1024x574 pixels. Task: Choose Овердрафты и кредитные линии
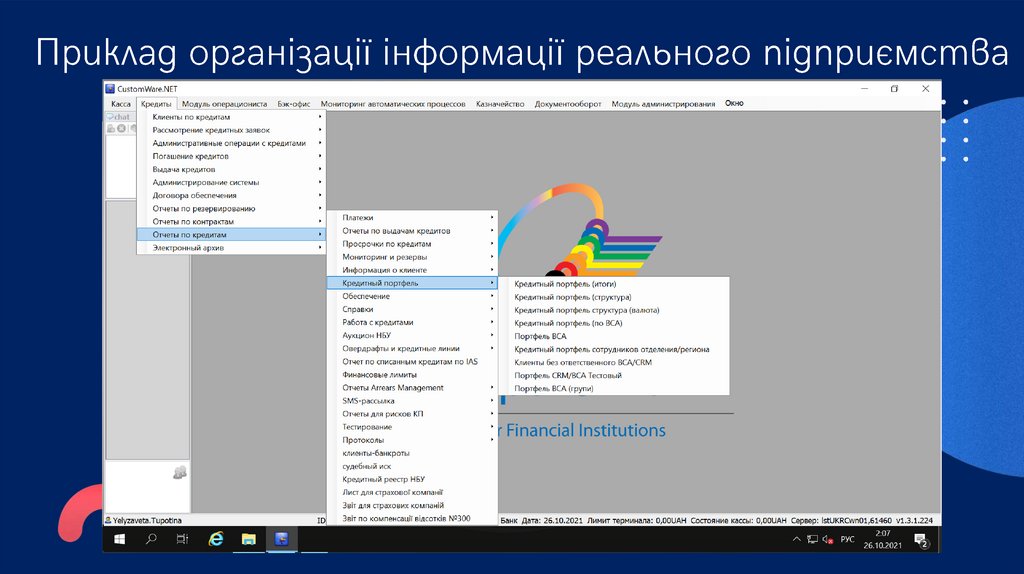tap(412, 348)
